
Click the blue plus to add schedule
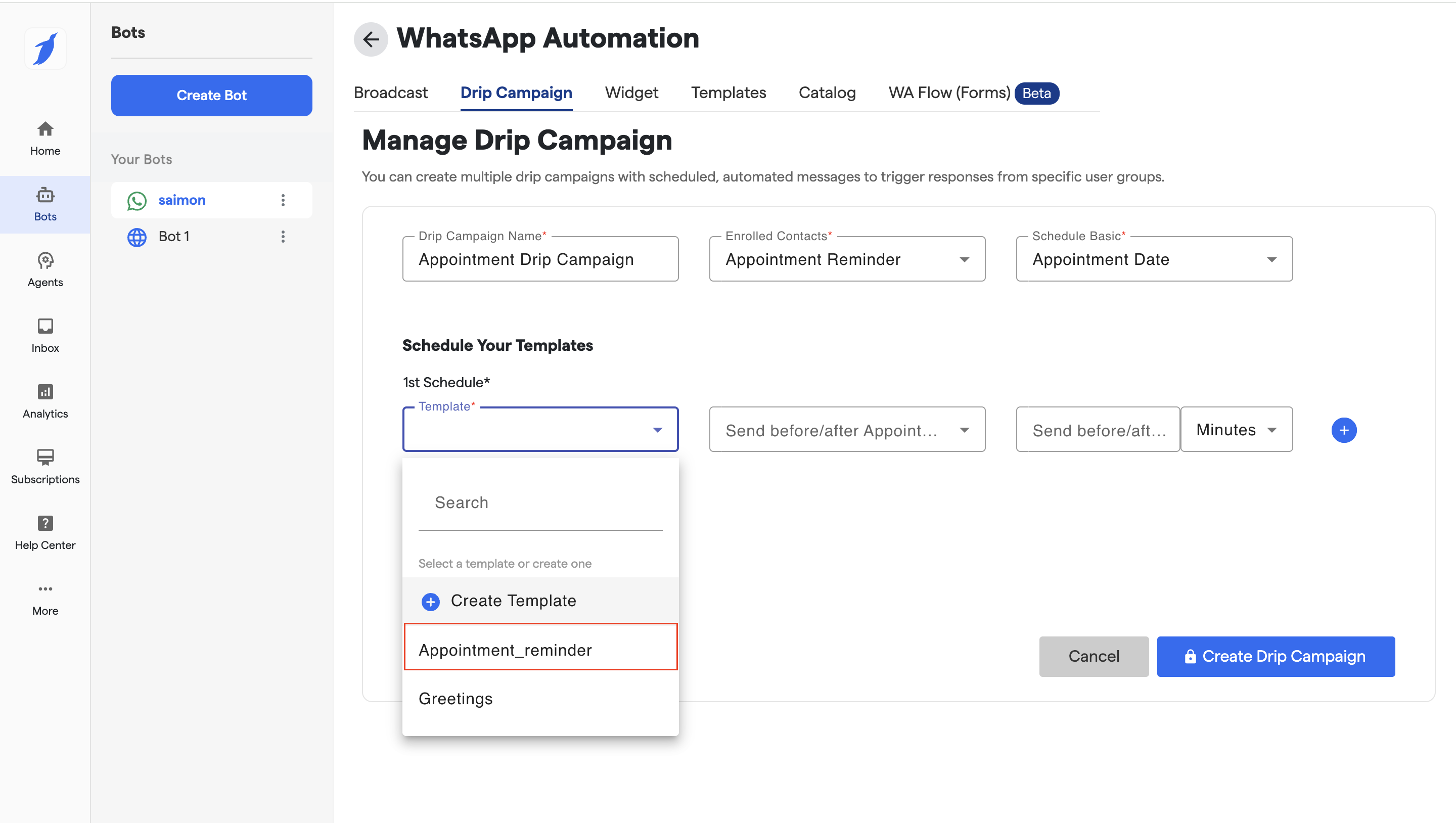click(x=1344, y=430)
